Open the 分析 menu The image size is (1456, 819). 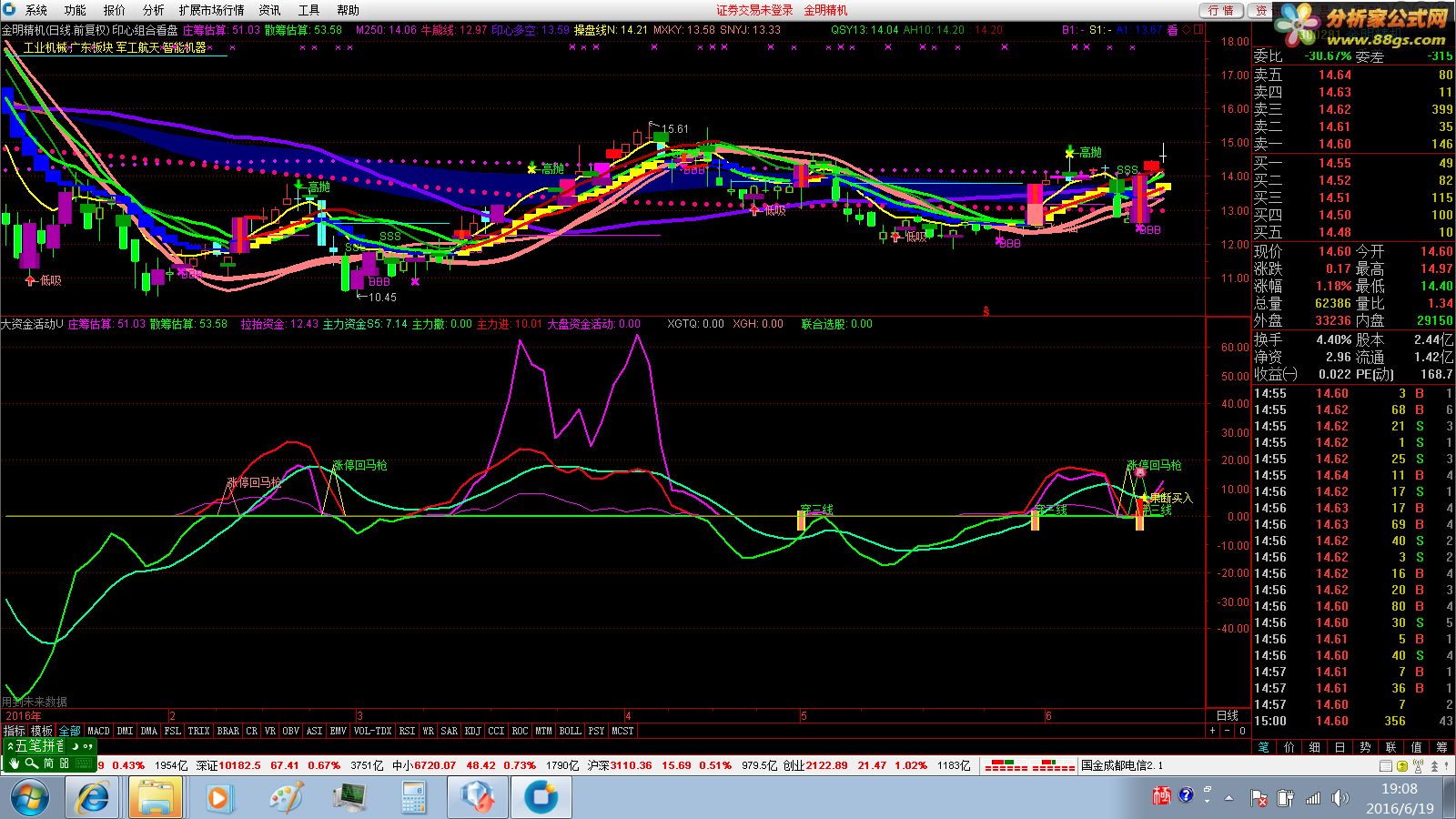click(154, 10)
